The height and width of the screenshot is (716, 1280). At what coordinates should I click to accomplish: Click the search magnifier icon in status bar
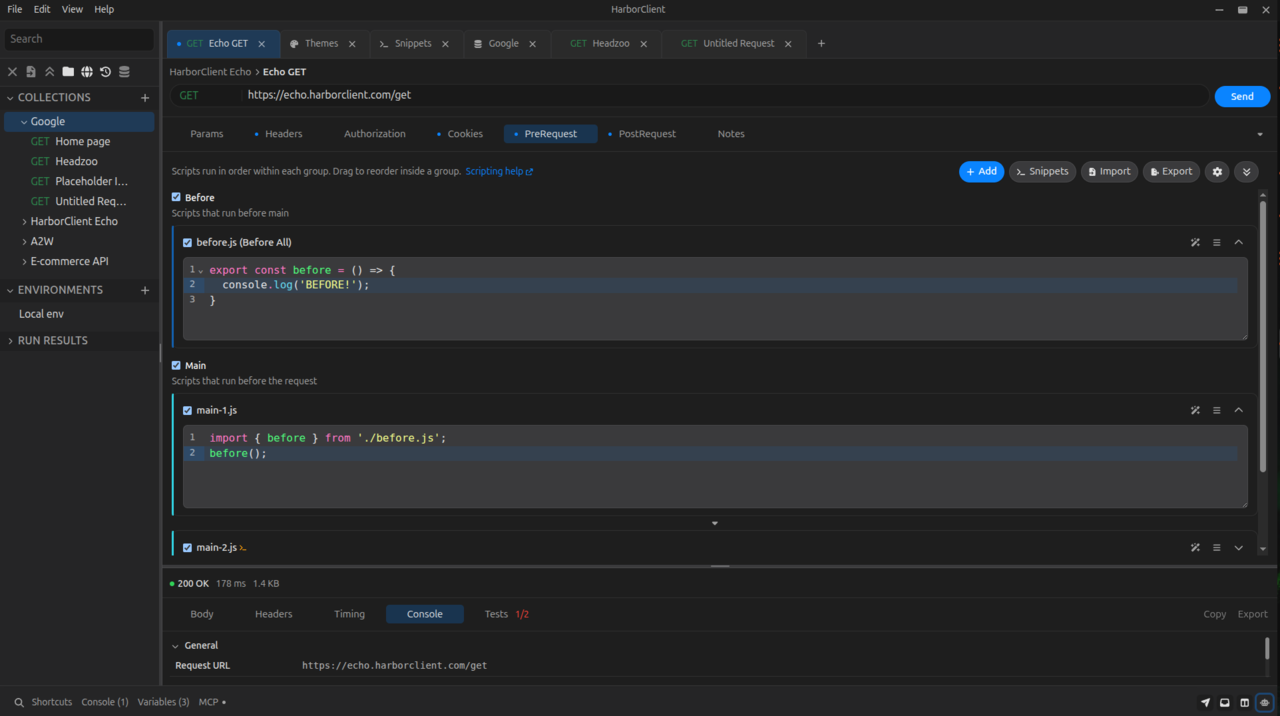click(x=19, y=703)
